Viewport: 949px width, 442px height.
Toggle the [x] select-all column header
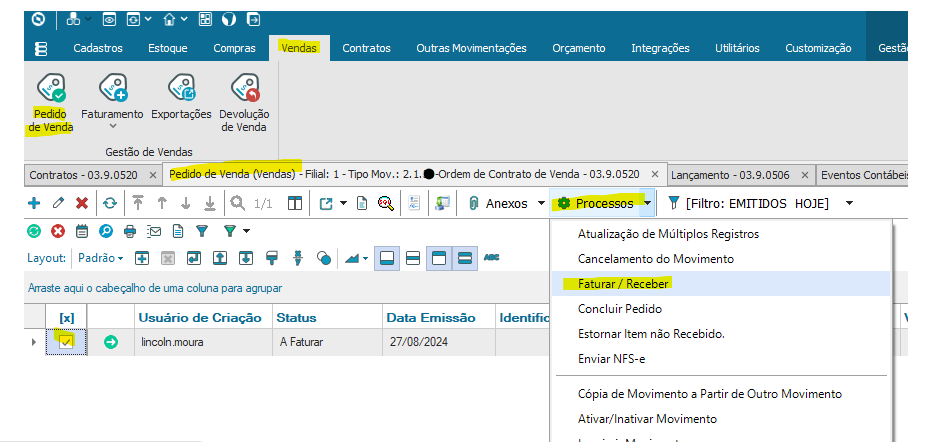pyautogui.click(x=67, y=318)
